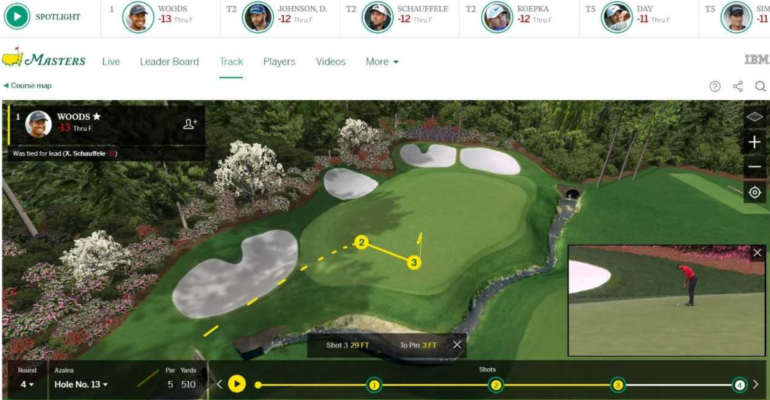Click the share icon
The image size is (770, 400).
coord(738,86)
